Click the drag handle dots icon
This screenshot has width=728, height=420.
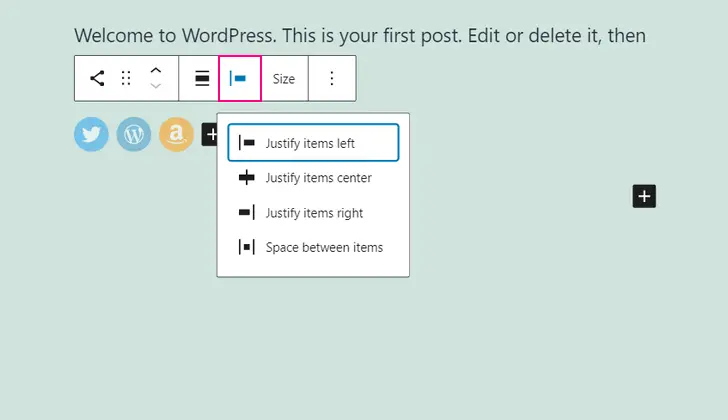coord(126,78)
